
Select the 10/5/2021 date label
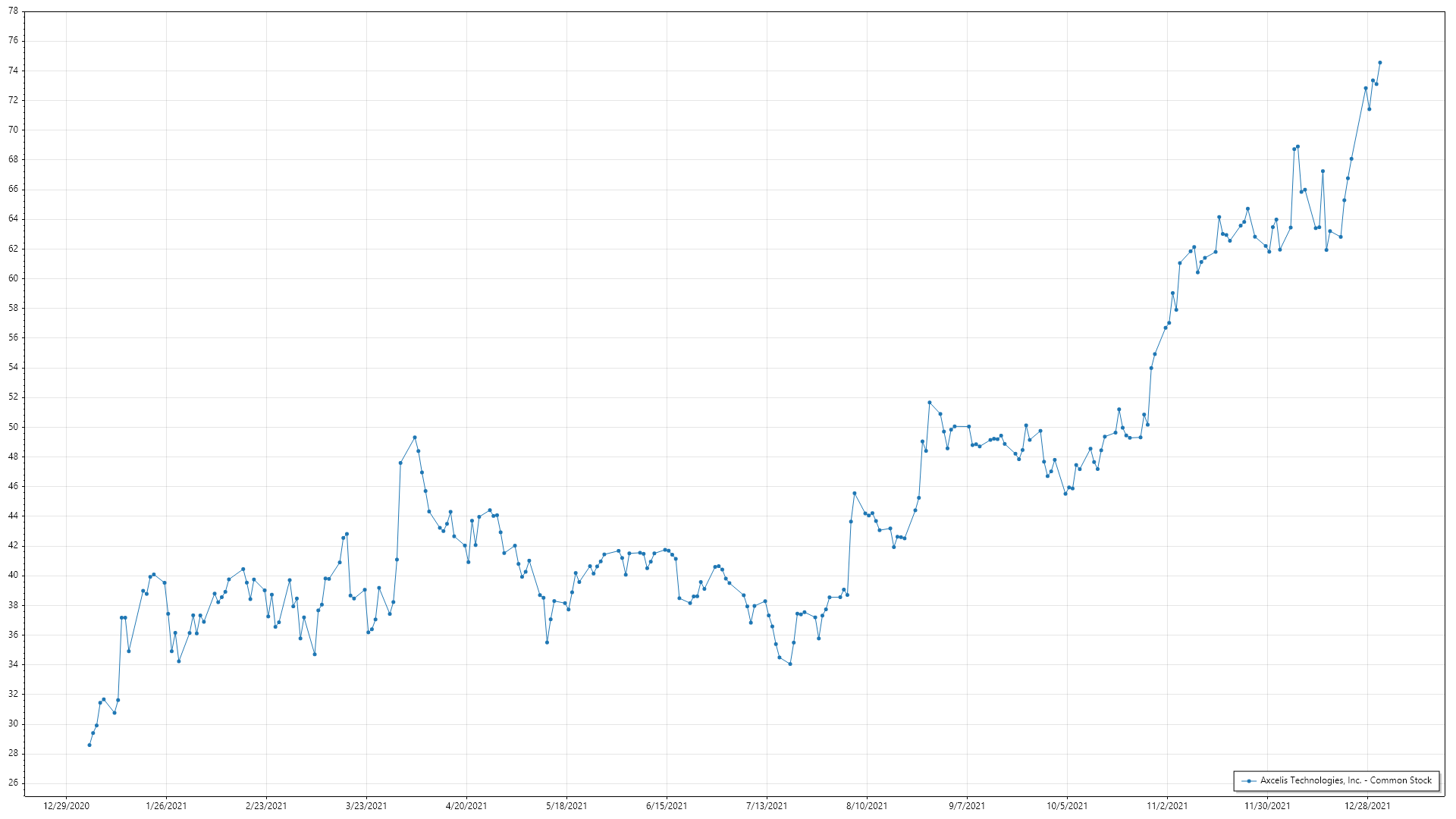click(1067, 806)
